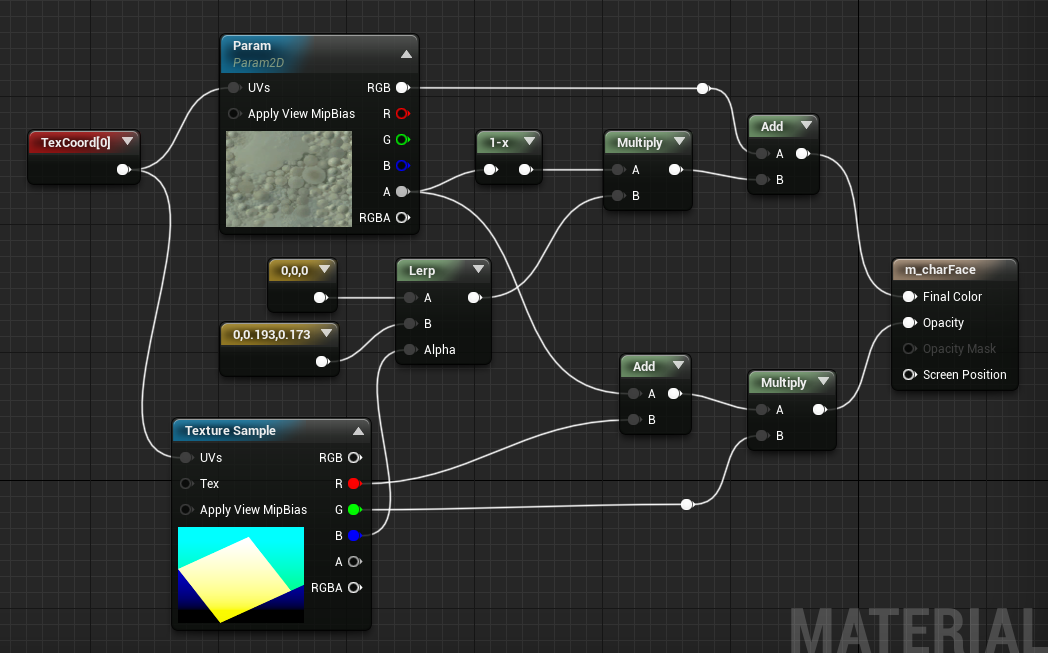This screenshot has width=1048, height=653.
Task: Click the Texture Sample A output pin
Action: 355,561
